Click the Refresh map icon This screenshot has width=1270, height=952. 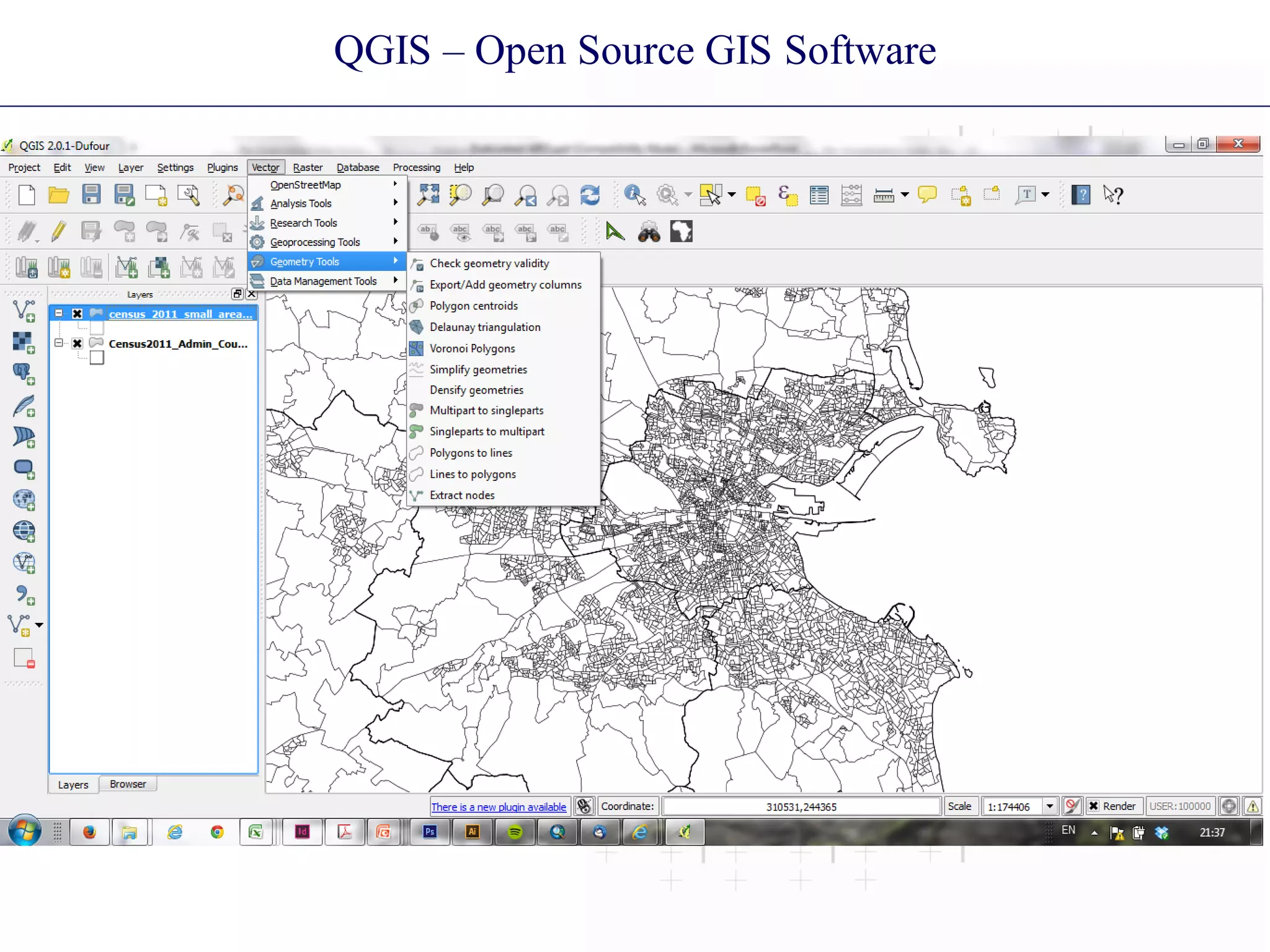(x=590, y=195)
